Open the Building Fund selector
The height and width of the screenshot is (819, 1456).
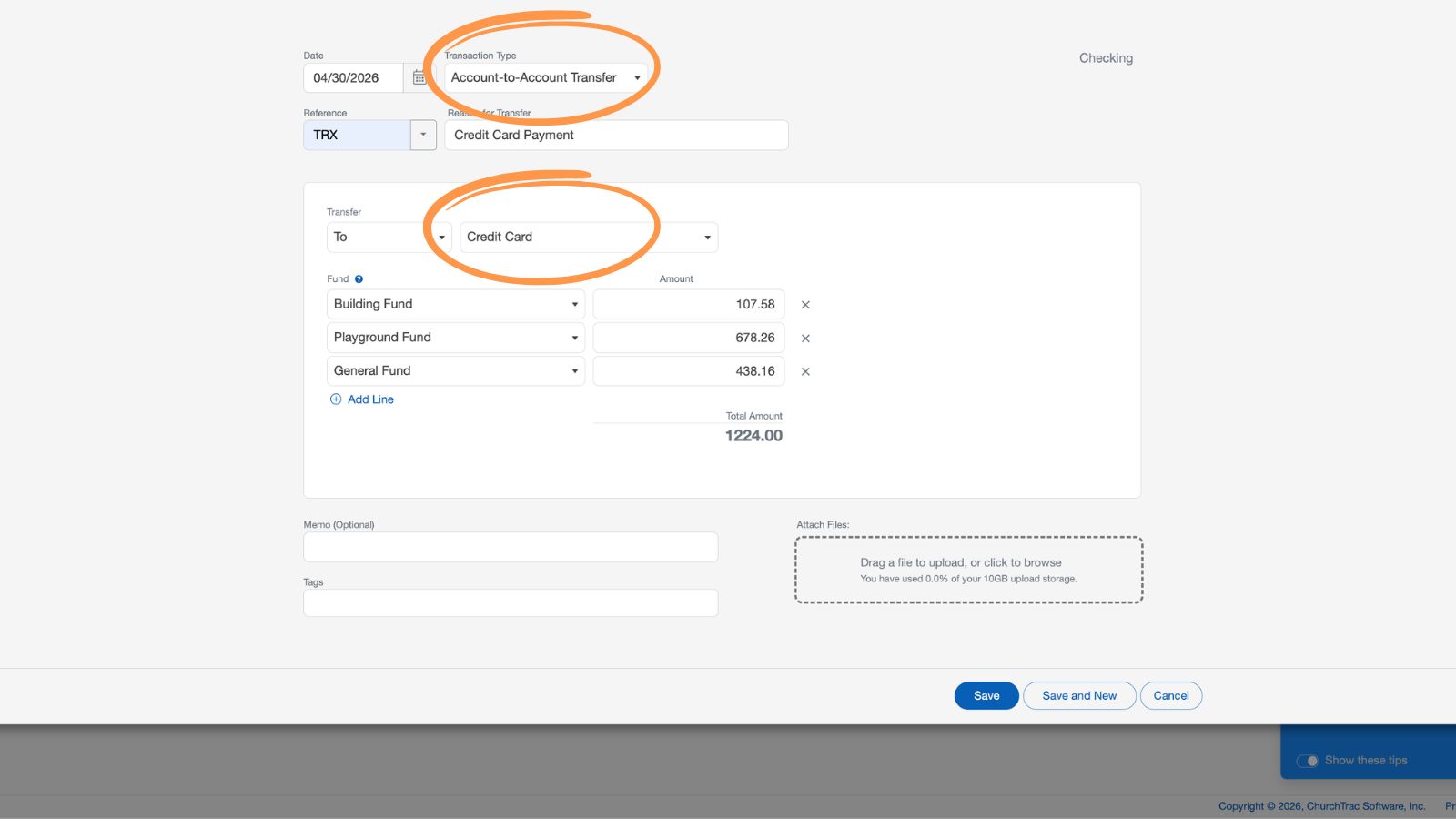(x=455, y=305)
